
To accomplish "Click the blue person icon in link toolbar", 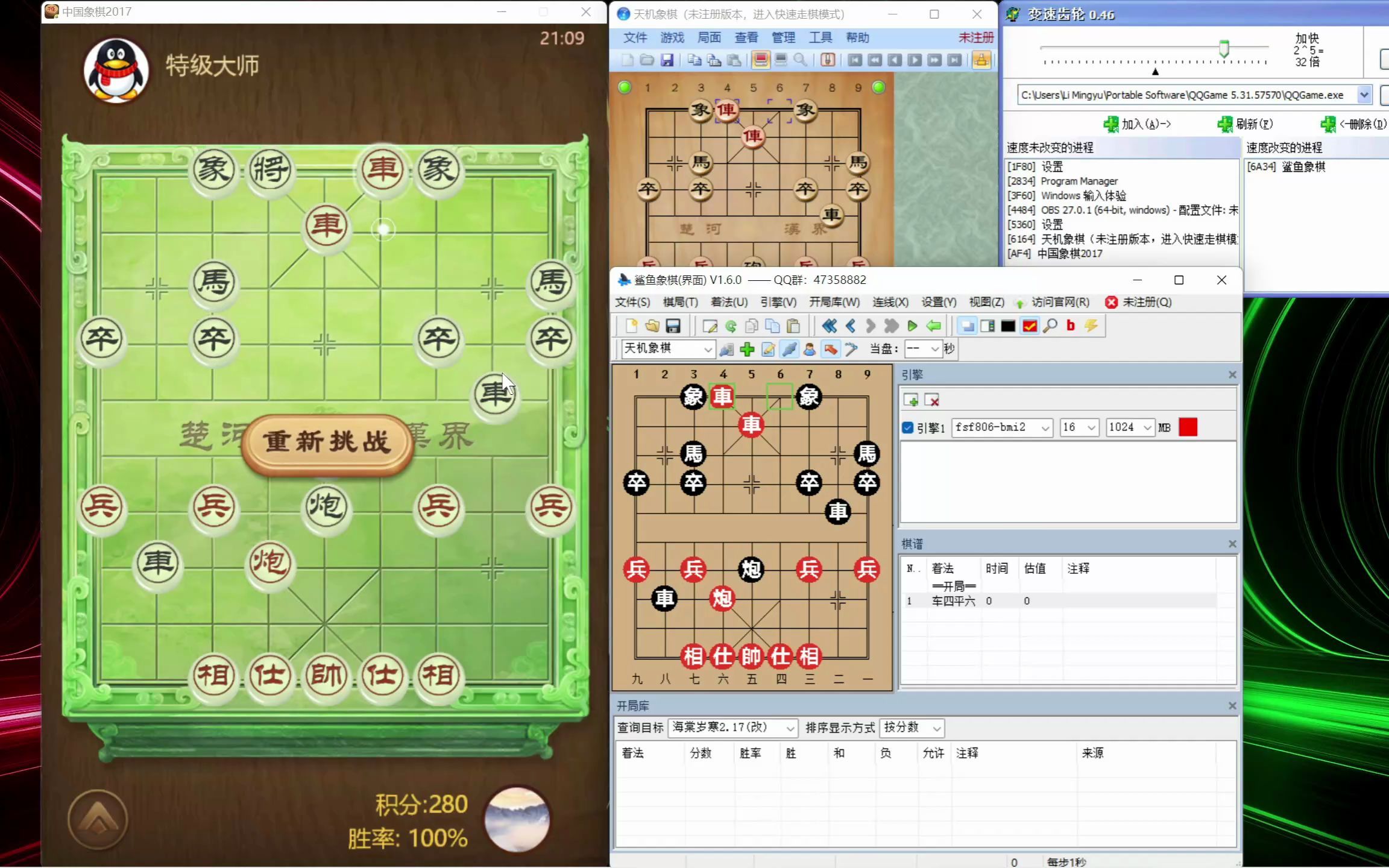I will tap(810, 348).
